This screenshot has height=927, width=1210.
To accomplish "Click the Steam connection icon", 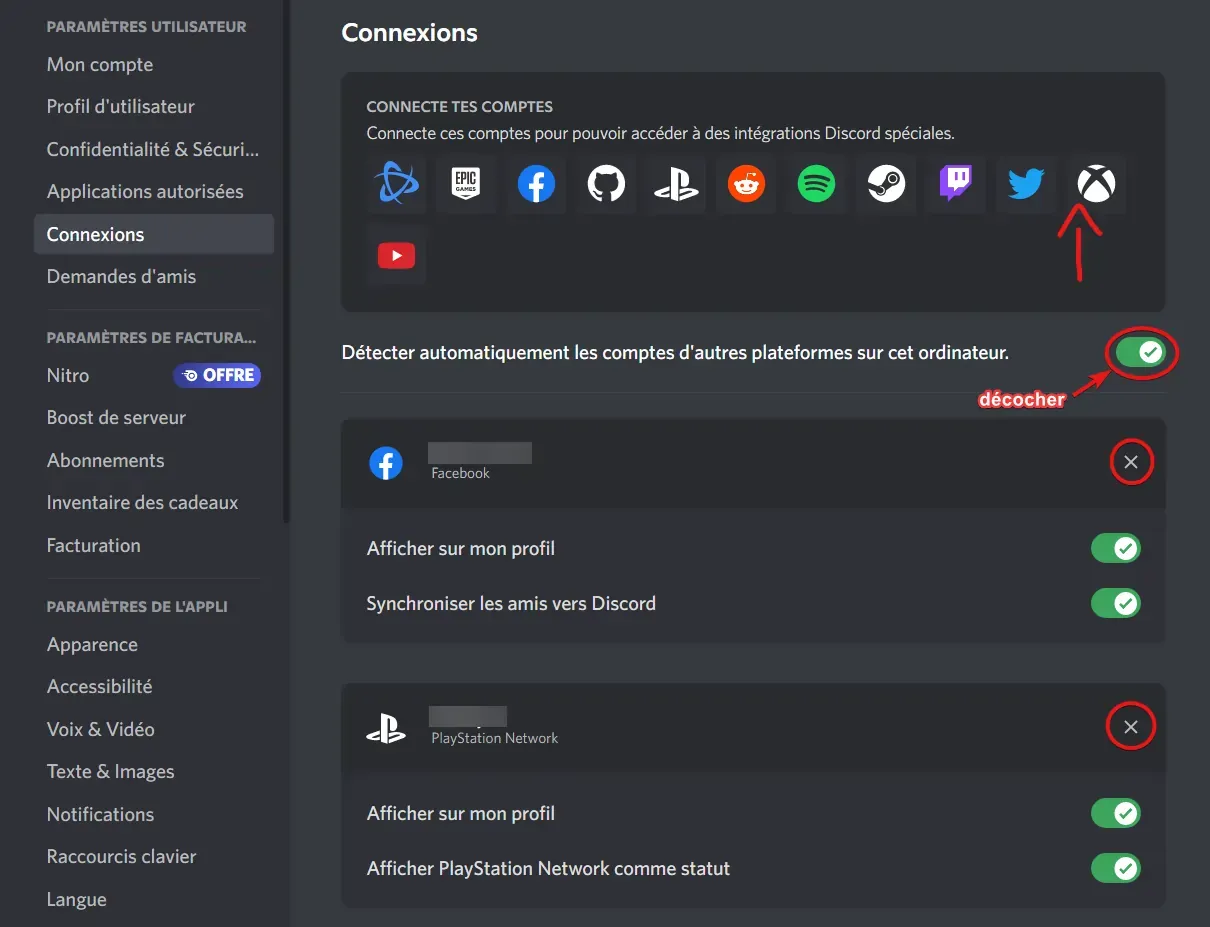I will [886, 184].
